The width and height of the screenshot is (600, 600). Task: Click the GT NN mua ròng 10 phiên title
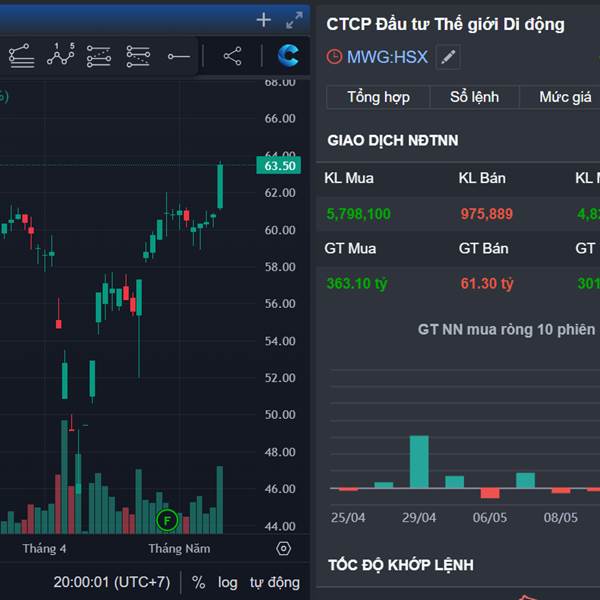click(x=506, y=329)
